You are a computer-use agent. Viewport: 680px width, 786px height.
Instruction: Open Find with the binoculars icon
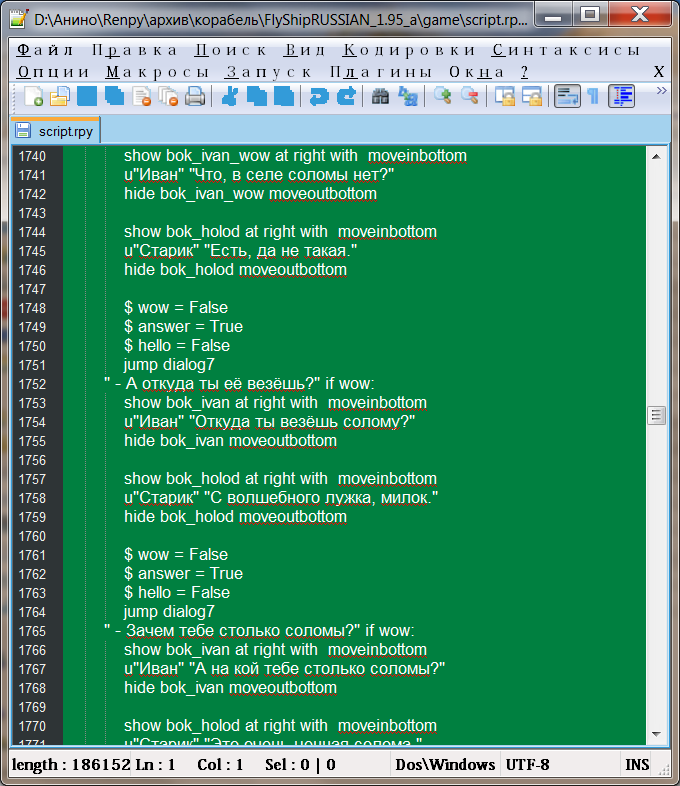tap(380, 96)
